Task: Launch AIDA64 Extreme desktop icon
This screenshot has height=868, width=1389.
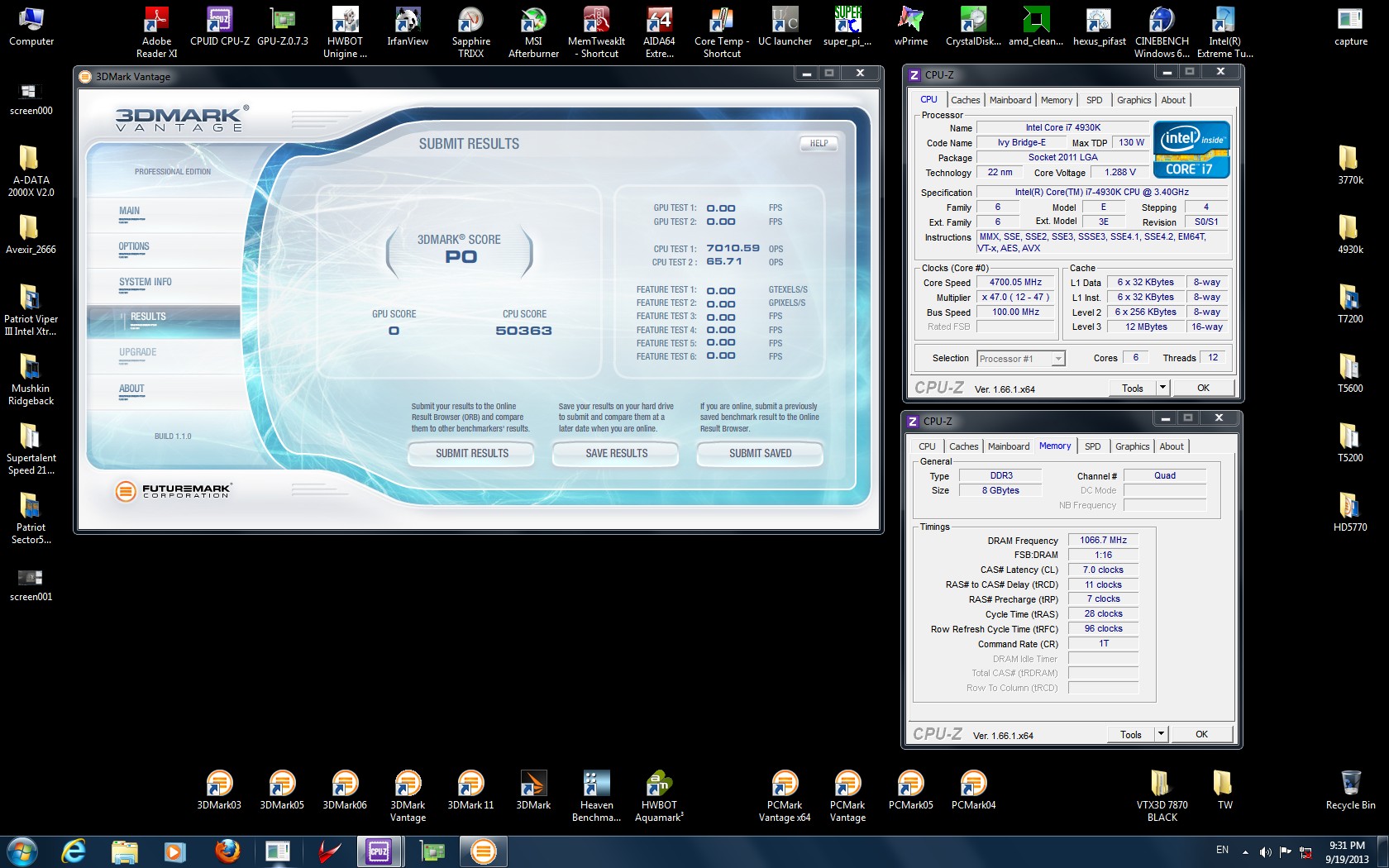Action: 659,32
